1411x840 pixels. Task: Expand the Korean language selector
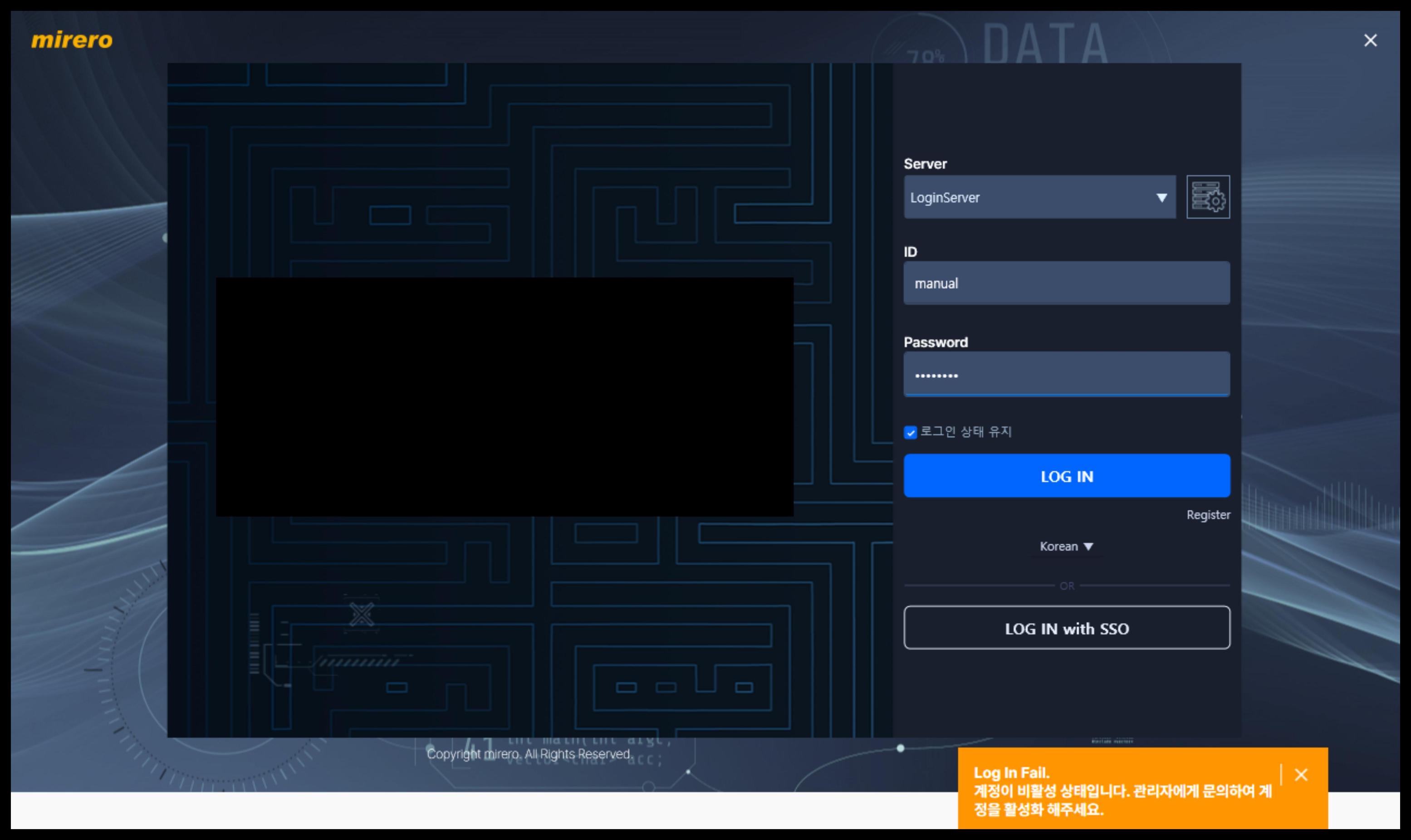click(1058, 546)
